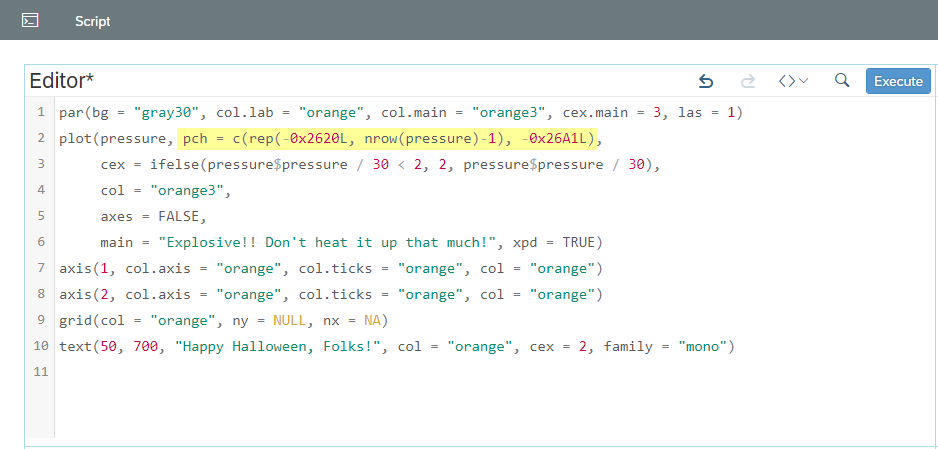Select line number 6 in the gutter
Viewport: 938px width, 449px height.
41,242
